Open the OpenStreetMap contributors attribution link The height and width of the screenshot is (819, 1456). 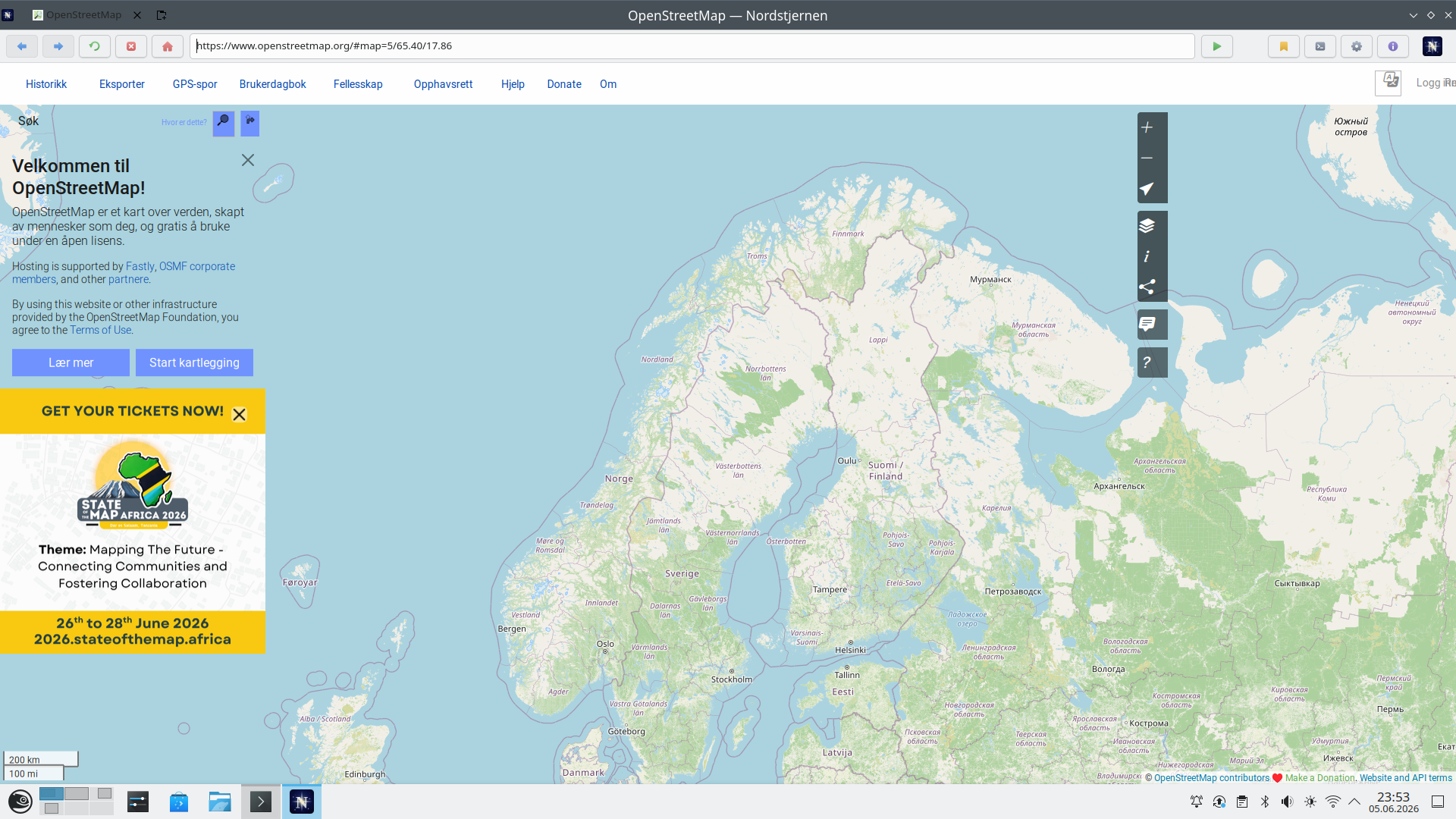point(1211,778)
